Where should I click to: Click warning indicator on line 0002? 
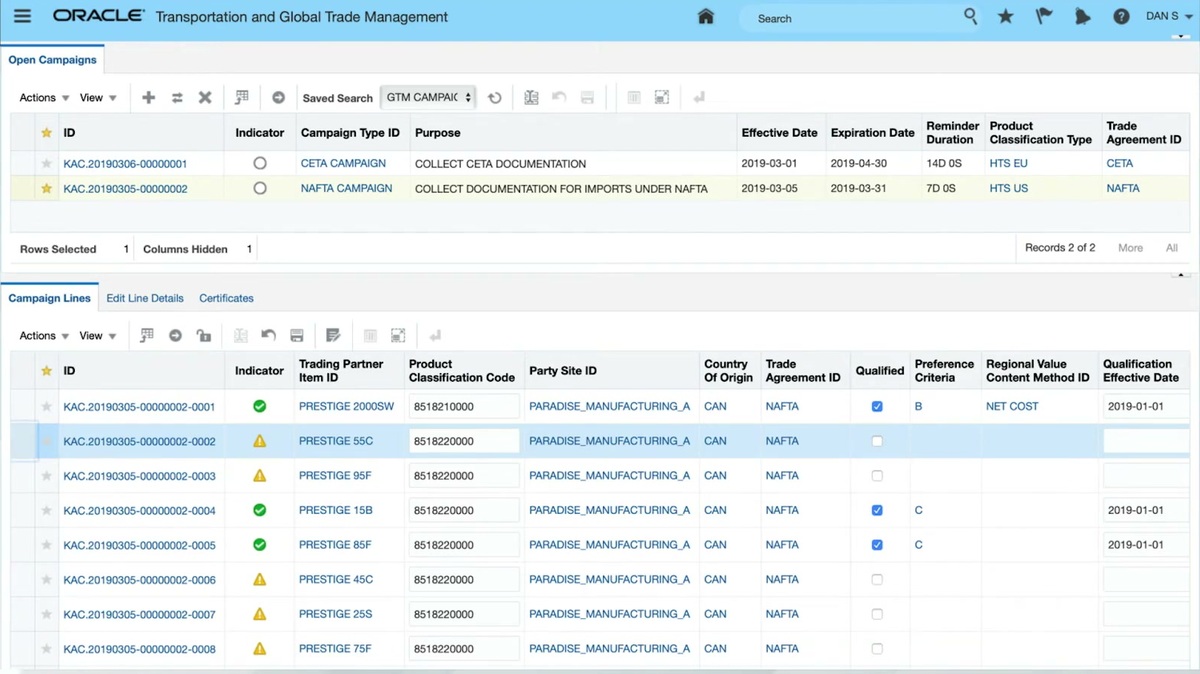(x=259, y=441)
